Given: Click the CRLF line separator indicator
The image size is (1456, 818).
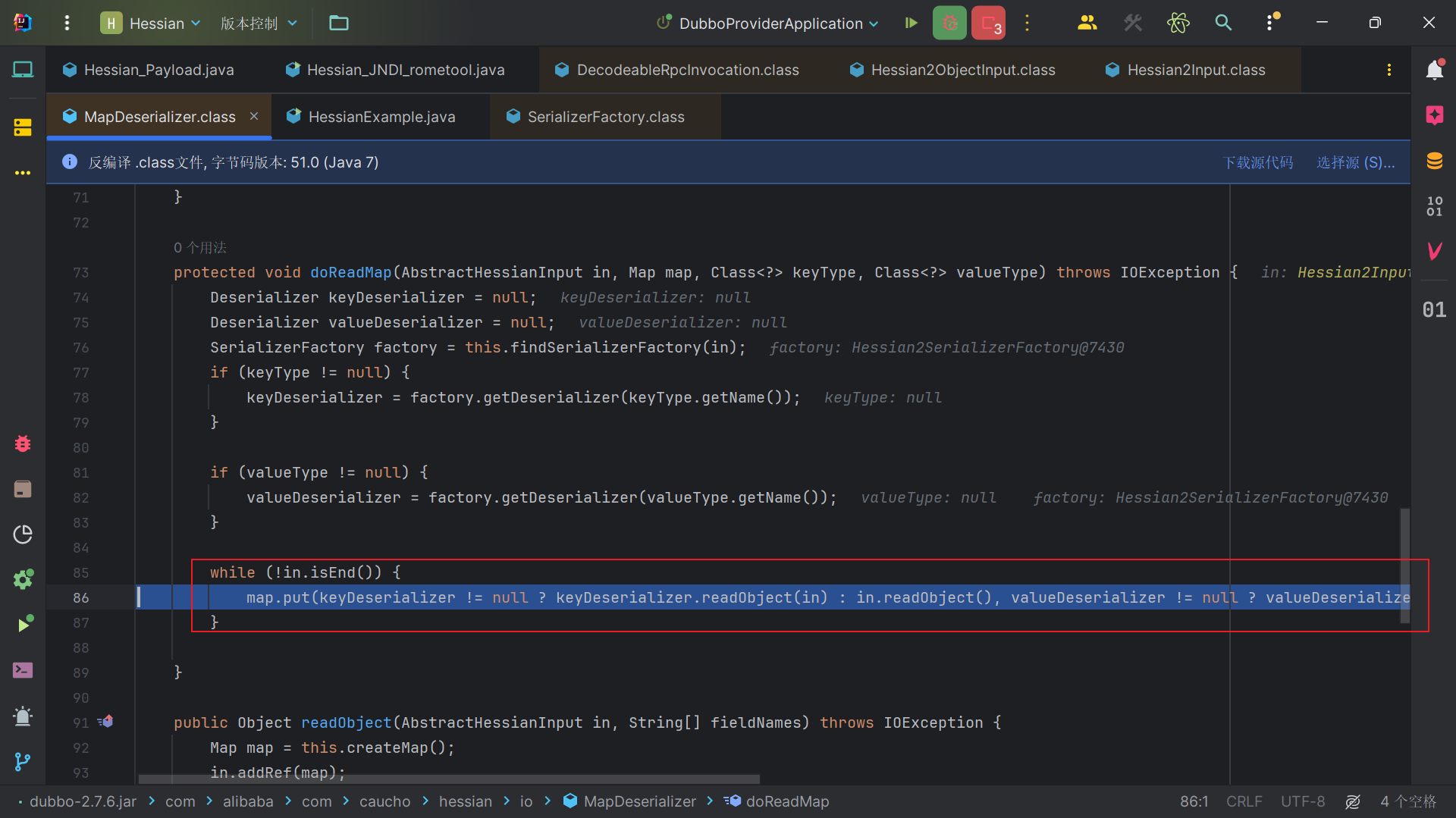Looking at the screenshot, I should [1244, 801].
